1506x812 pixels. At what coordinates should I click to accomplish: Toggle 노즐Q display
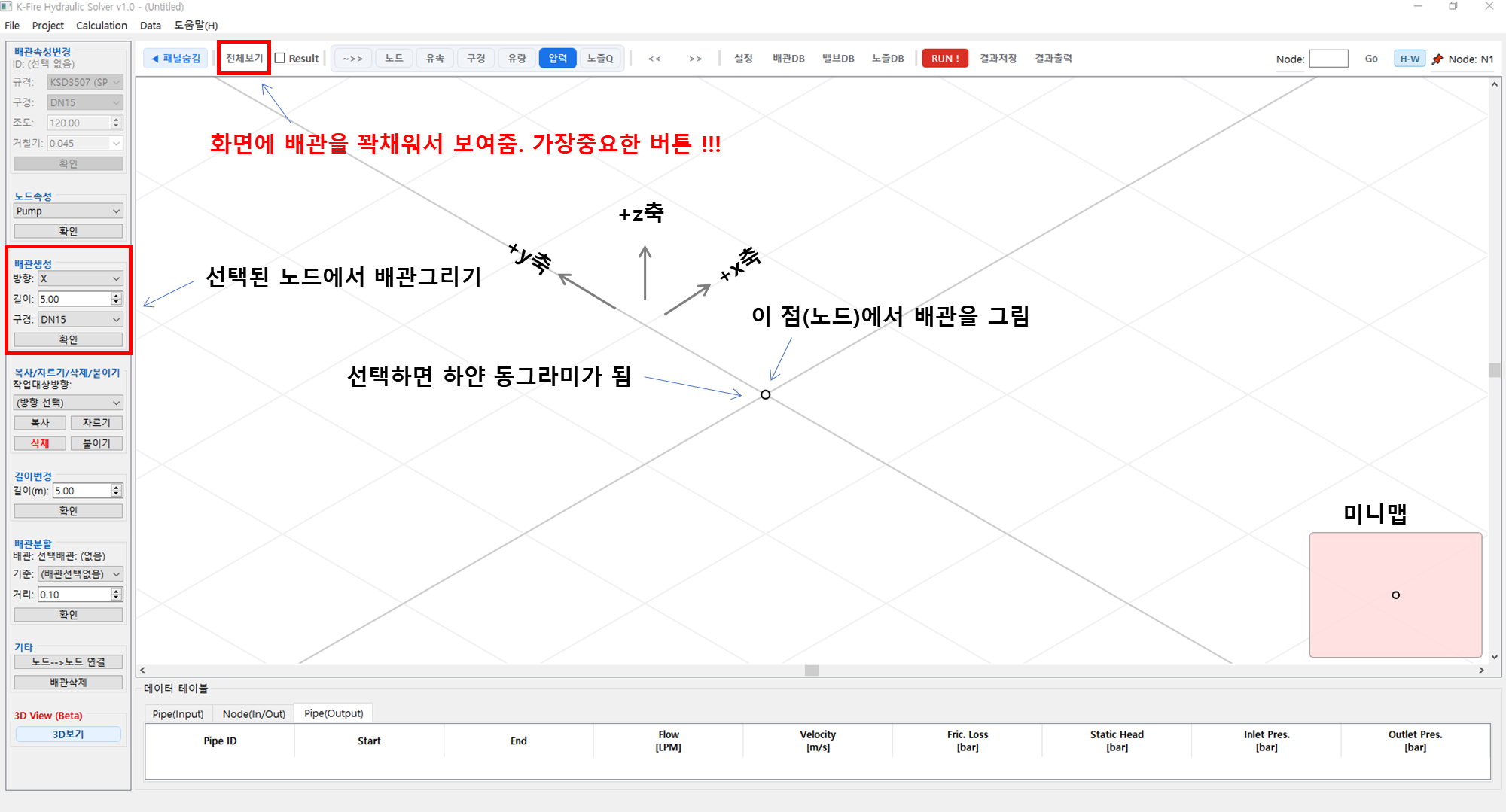pos(600,59)
